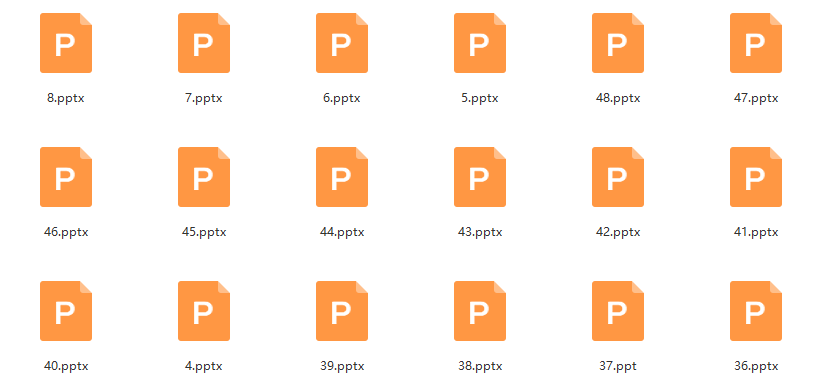820x390 pixels.
Task: Click the file name text 44.pptx
Action: tap(342, 232)
